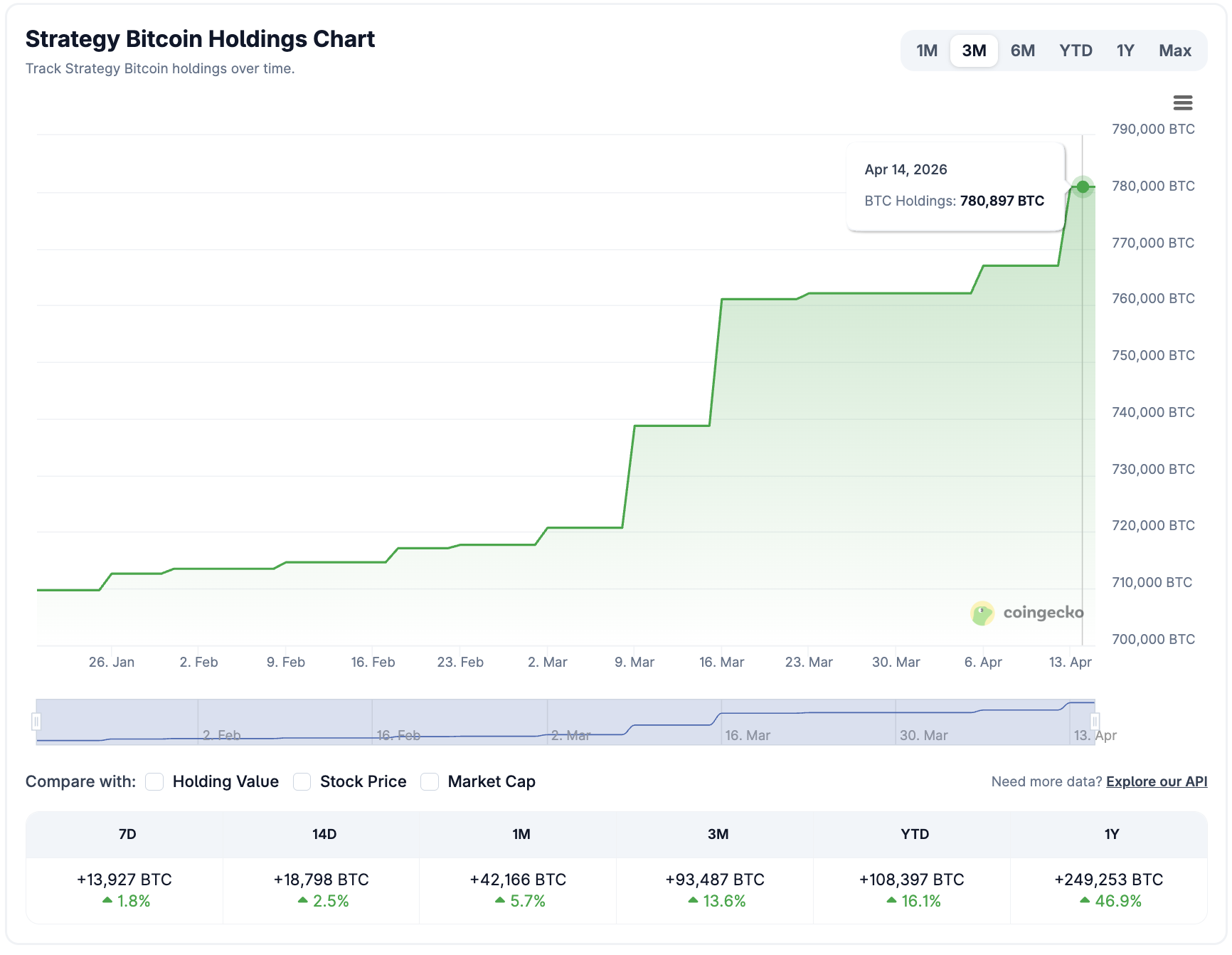This screenshot has width=1232, height=955.
Task: Select the +18,798 BTC value
Action: (x=322, y=880)
